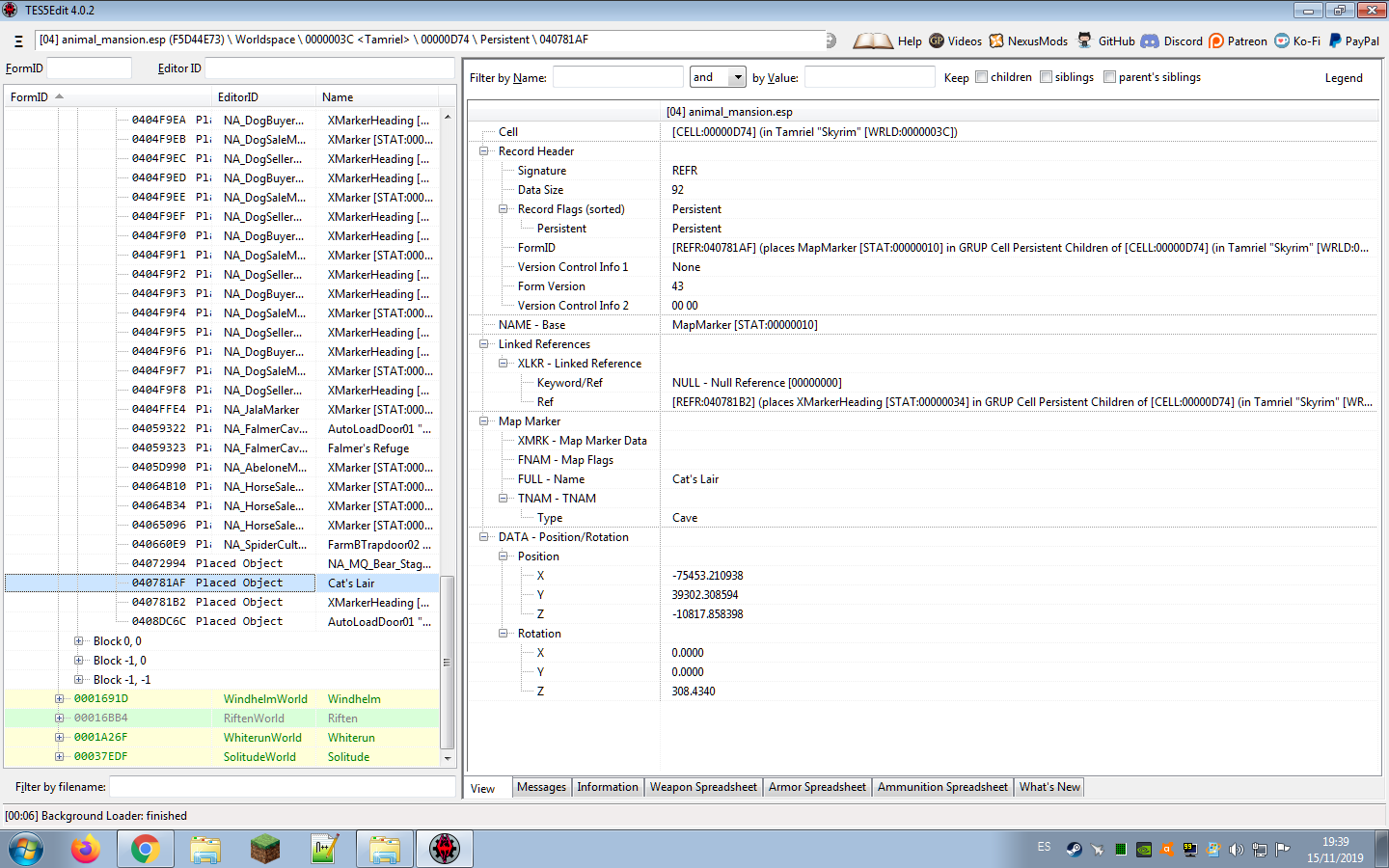Screen dimensions: 1389x868
Task: Open the network connection tray icon
Action: (x=1259, y=850)
